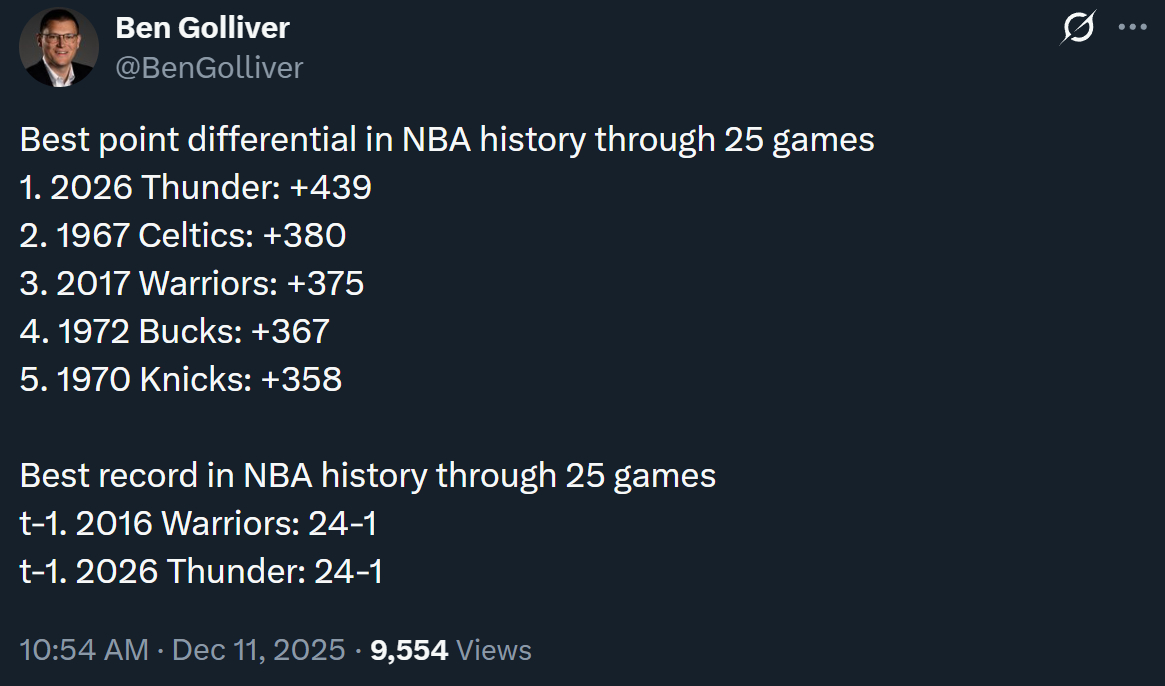Click the 9,554 view count number
The image size is (1165, 686).
408,650
